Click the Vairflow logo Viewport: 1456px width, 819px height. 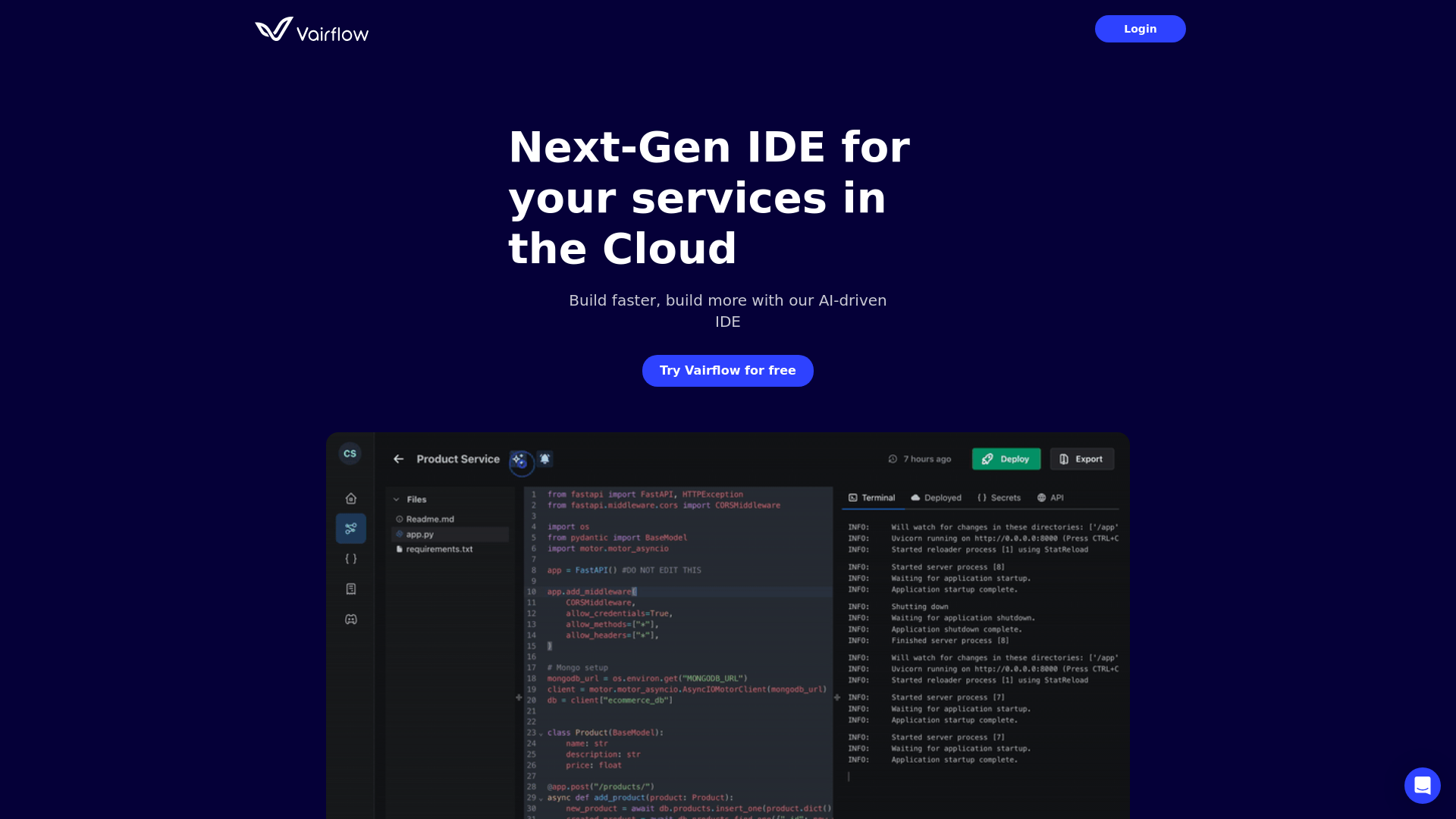pyautogui.click(x=312, y=29)
